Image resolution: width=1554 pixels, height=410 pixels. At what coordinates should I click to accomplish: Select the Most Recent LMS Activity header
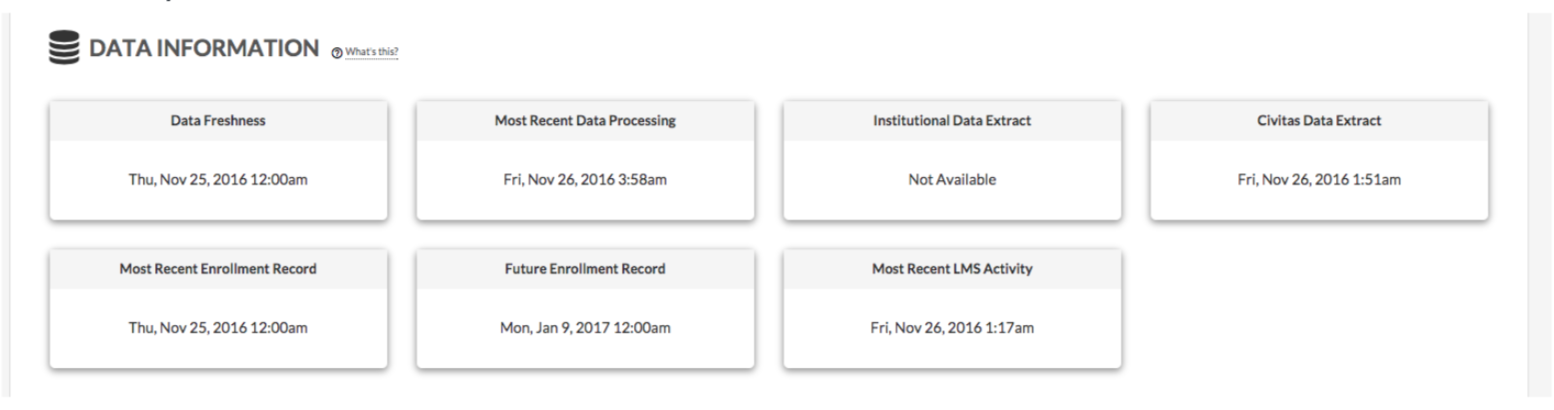click(952, 269)
